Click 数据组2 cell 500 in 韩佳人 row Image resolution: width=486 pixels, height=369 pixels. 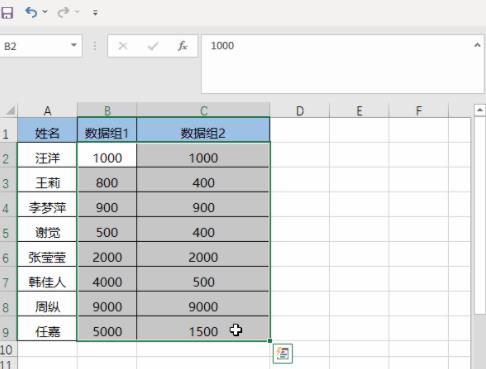click(x=203, y=279)
